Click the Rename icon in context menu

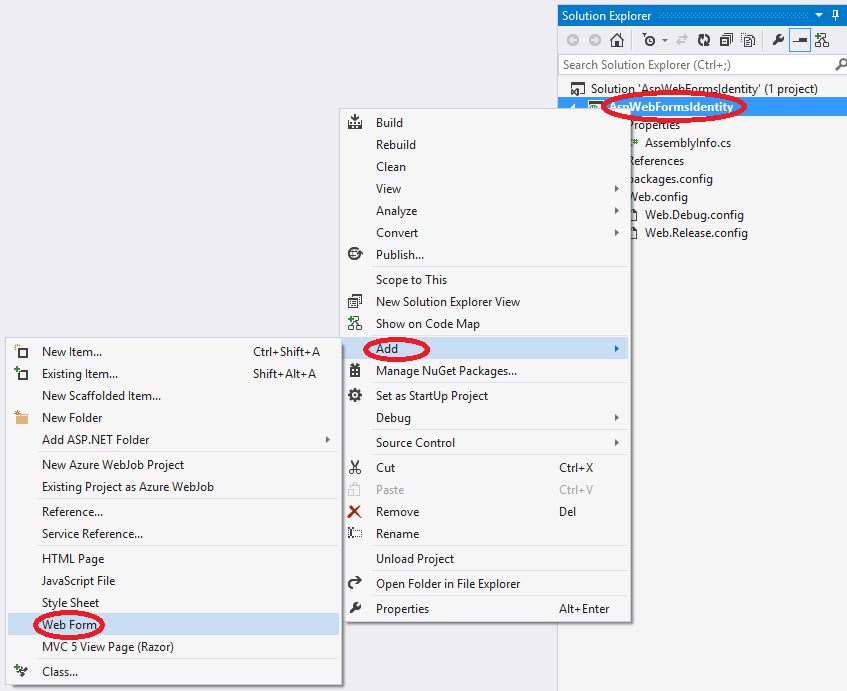tap(355, 533)
